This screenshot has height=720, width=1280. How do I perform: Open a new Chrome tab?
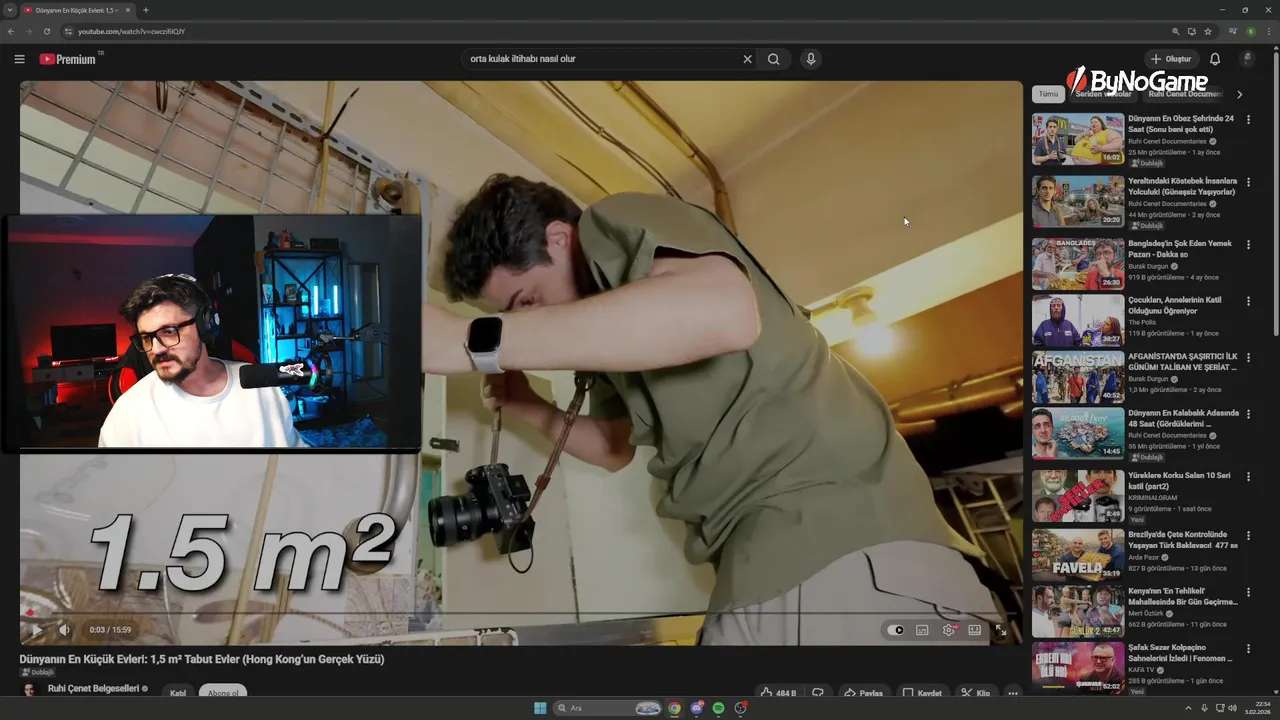pyautogui.click(x=145, y=10)
